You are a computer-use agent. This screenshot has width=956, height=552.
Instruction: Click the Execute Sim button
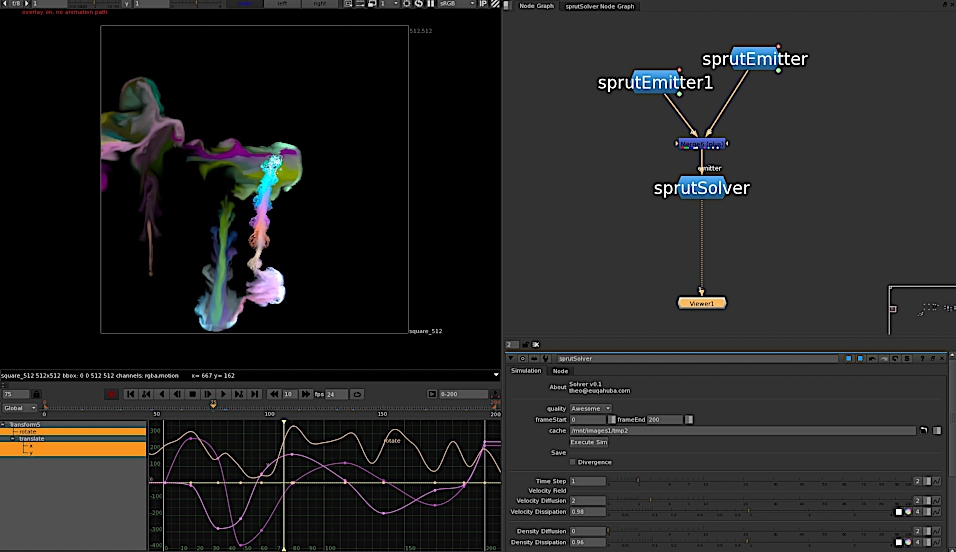pyautogui.click(x=589, y=441)
